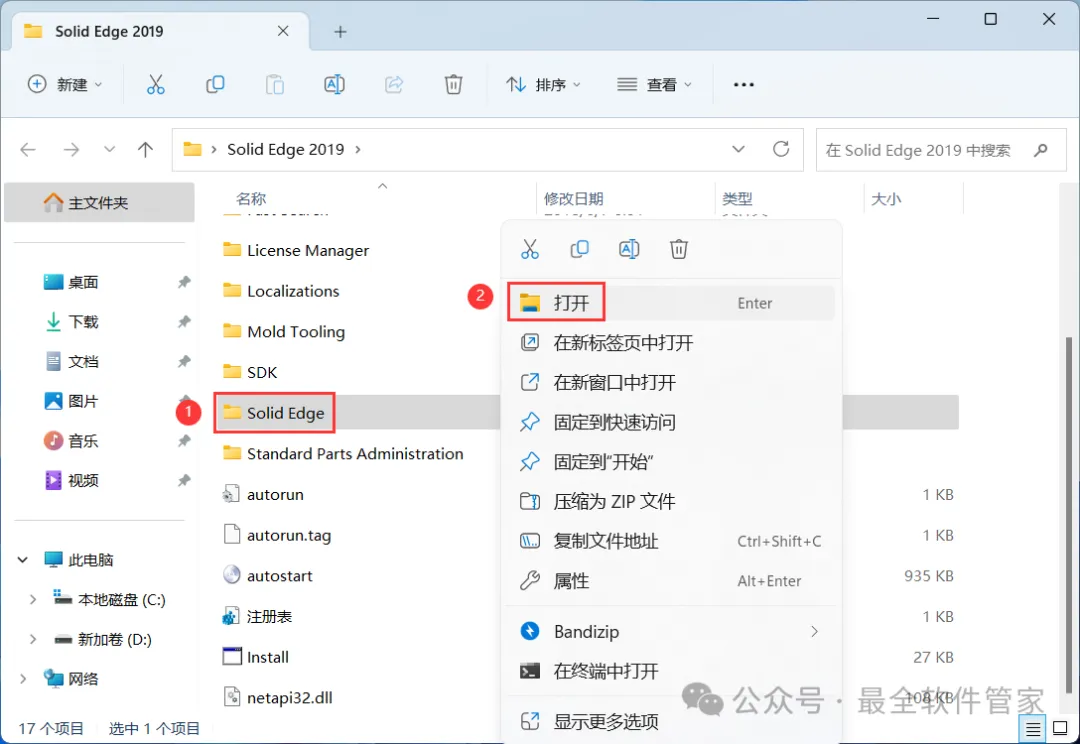Open recent locations dropdown arrow
Screen dimensions: 1080x744
(109, 149)
